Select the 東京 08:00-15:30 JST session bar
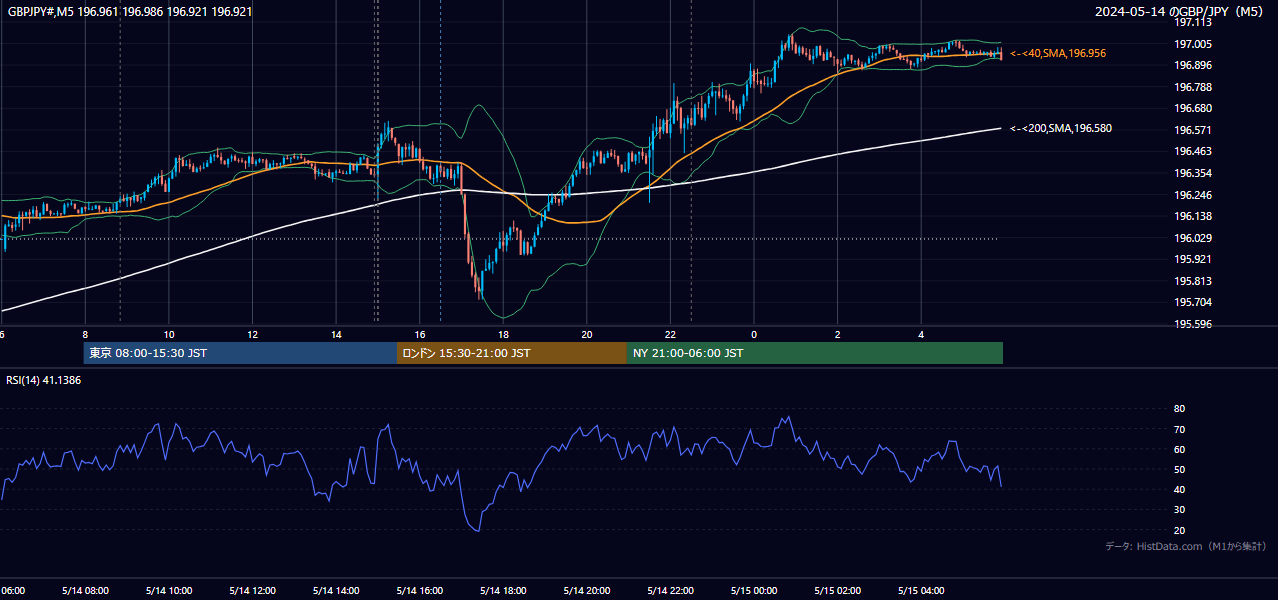The width and height of the screenshot is (1278, 600). pos(240,353)
